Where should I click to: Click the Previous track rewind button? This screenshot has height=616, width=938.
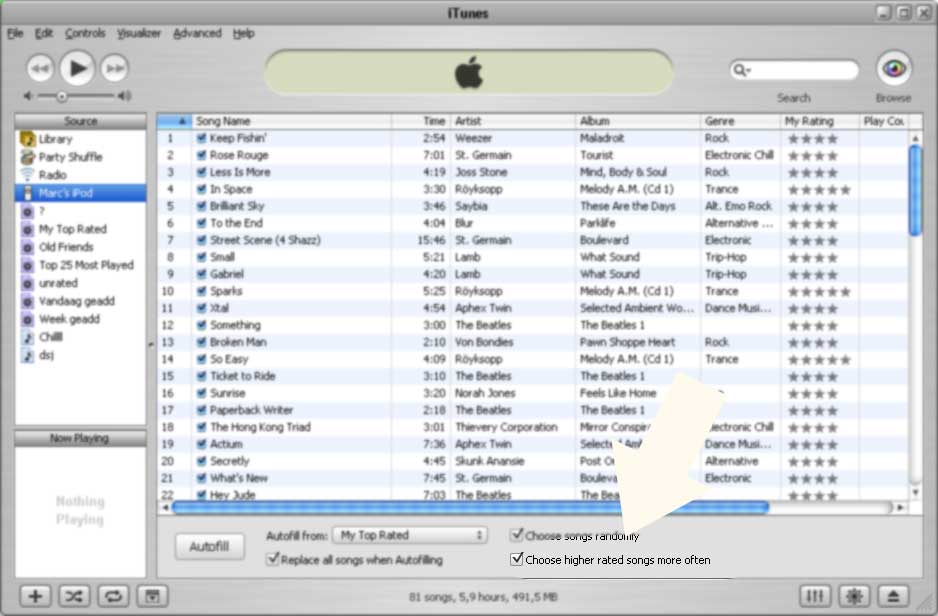click(40, 68)
